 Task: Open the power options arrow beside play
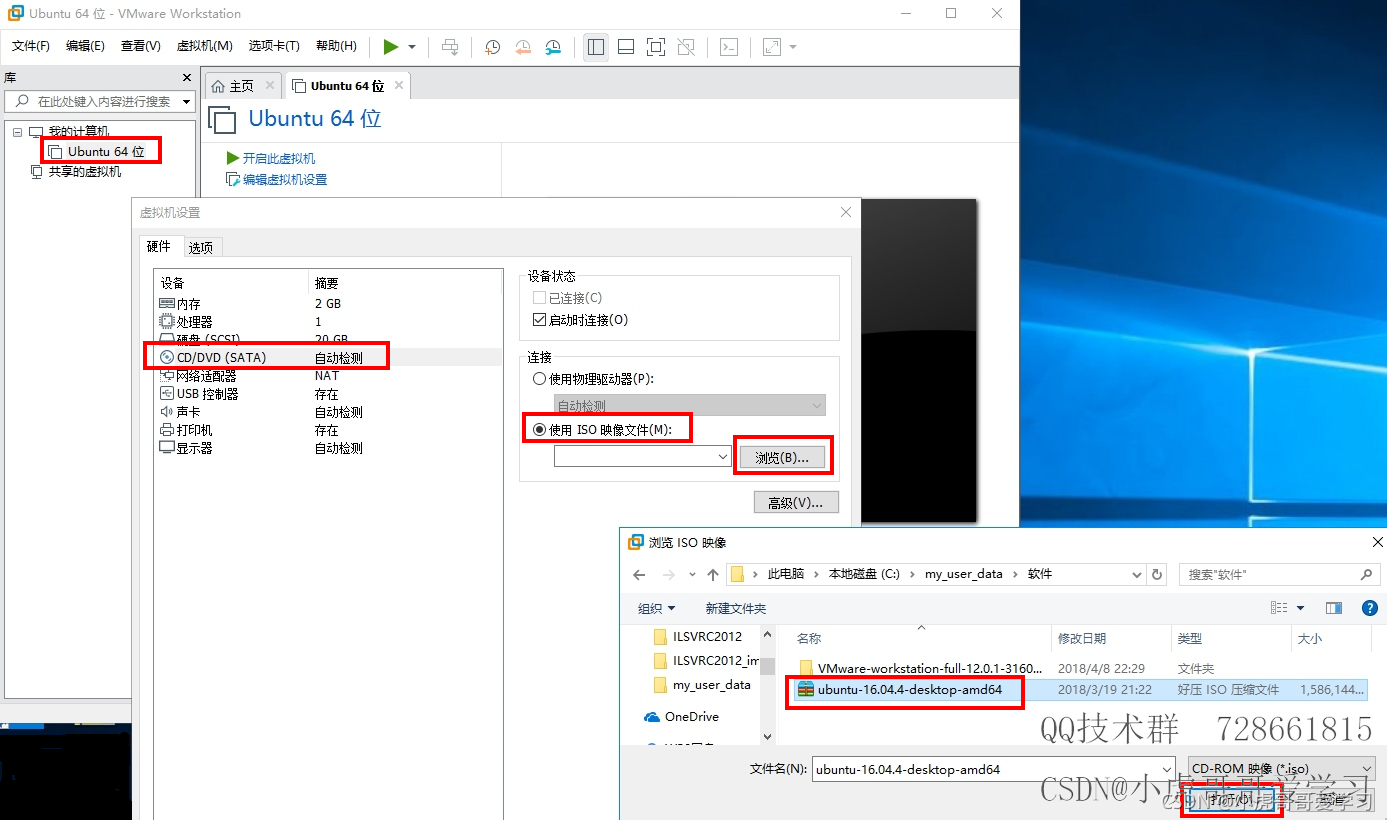[412, 47]
